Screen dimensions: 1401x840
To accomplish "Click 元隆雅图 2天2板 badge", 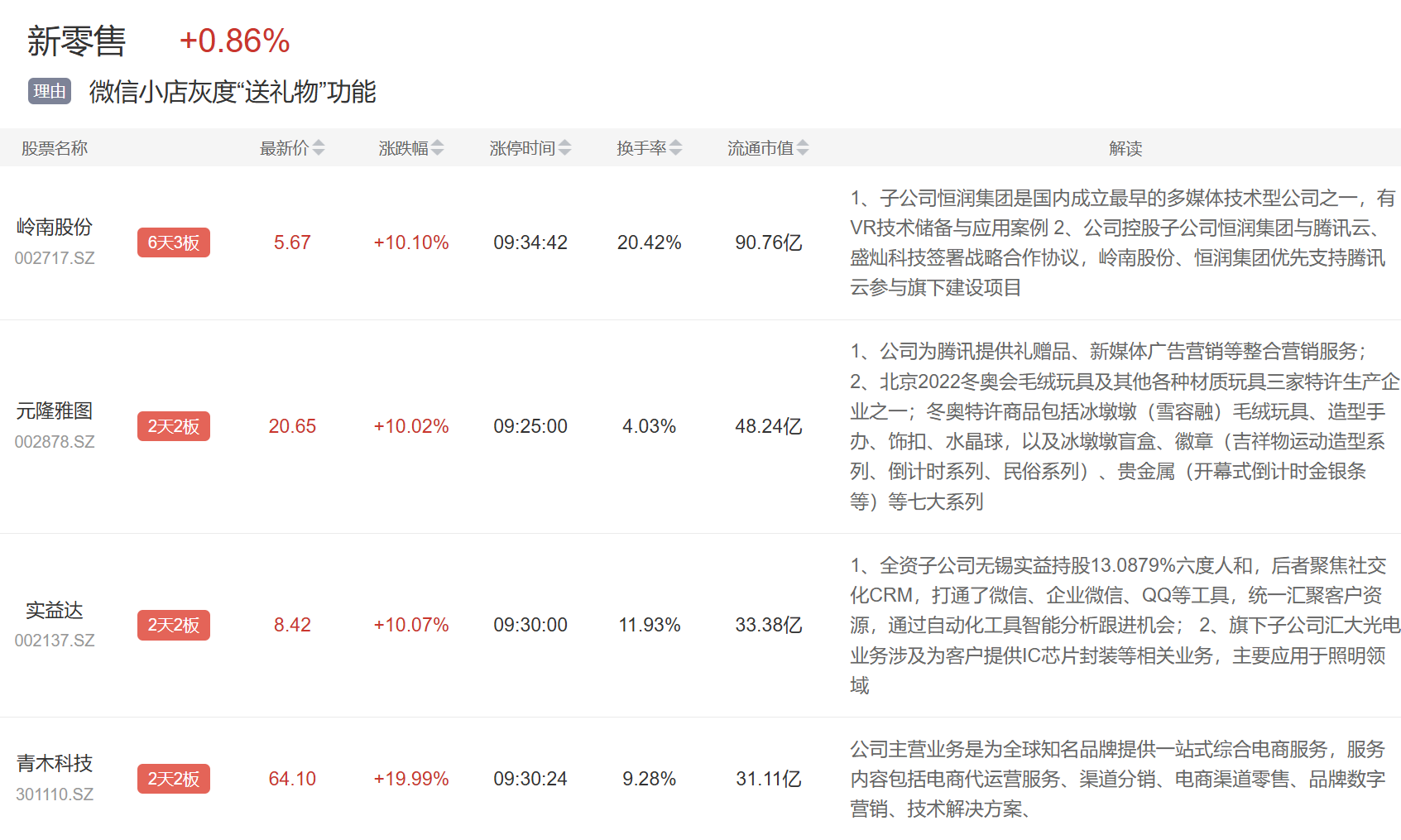I will click(x=174, y=426).
